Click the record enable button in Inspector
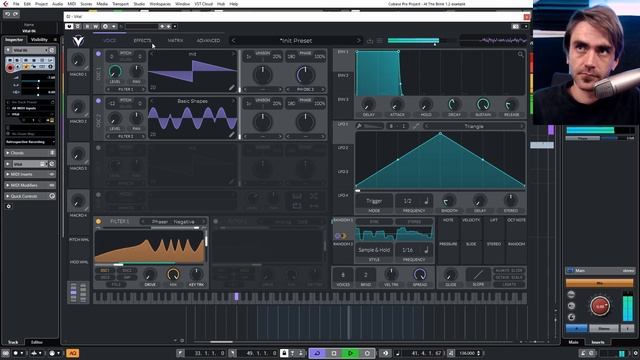 pos(10,67)
